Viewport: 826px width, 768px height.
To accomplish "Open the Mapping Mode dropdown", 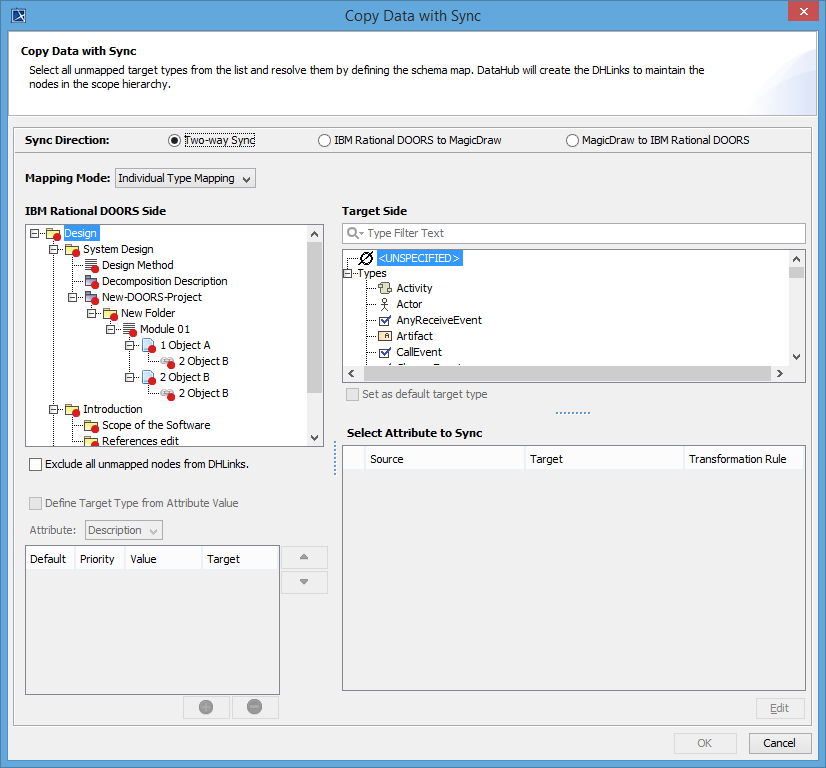I will pos(186,178).
